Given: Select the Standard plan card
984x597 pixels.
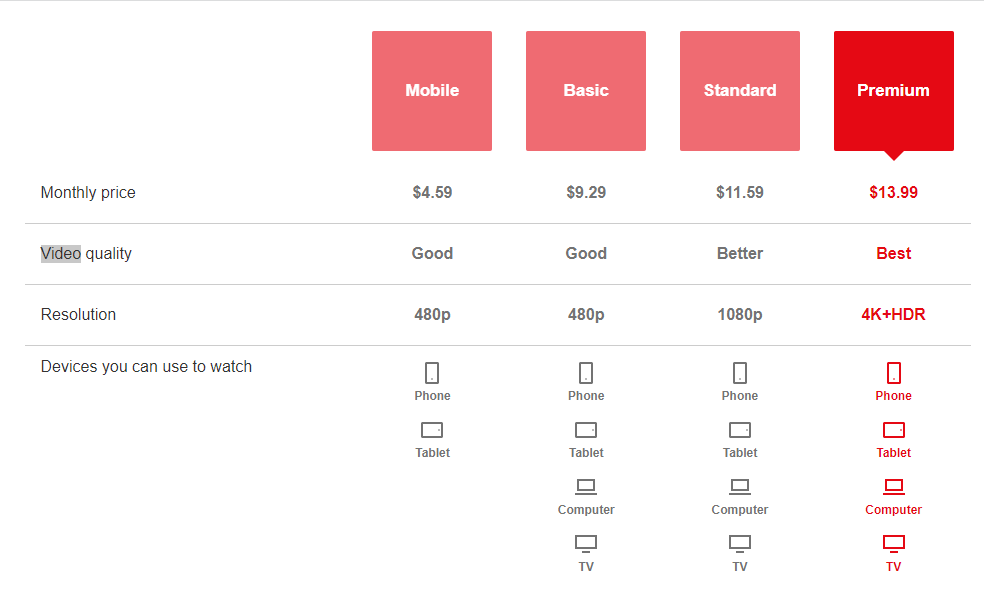Looking at the screenshot, I should pyautogui.click(x=740, y=90).
